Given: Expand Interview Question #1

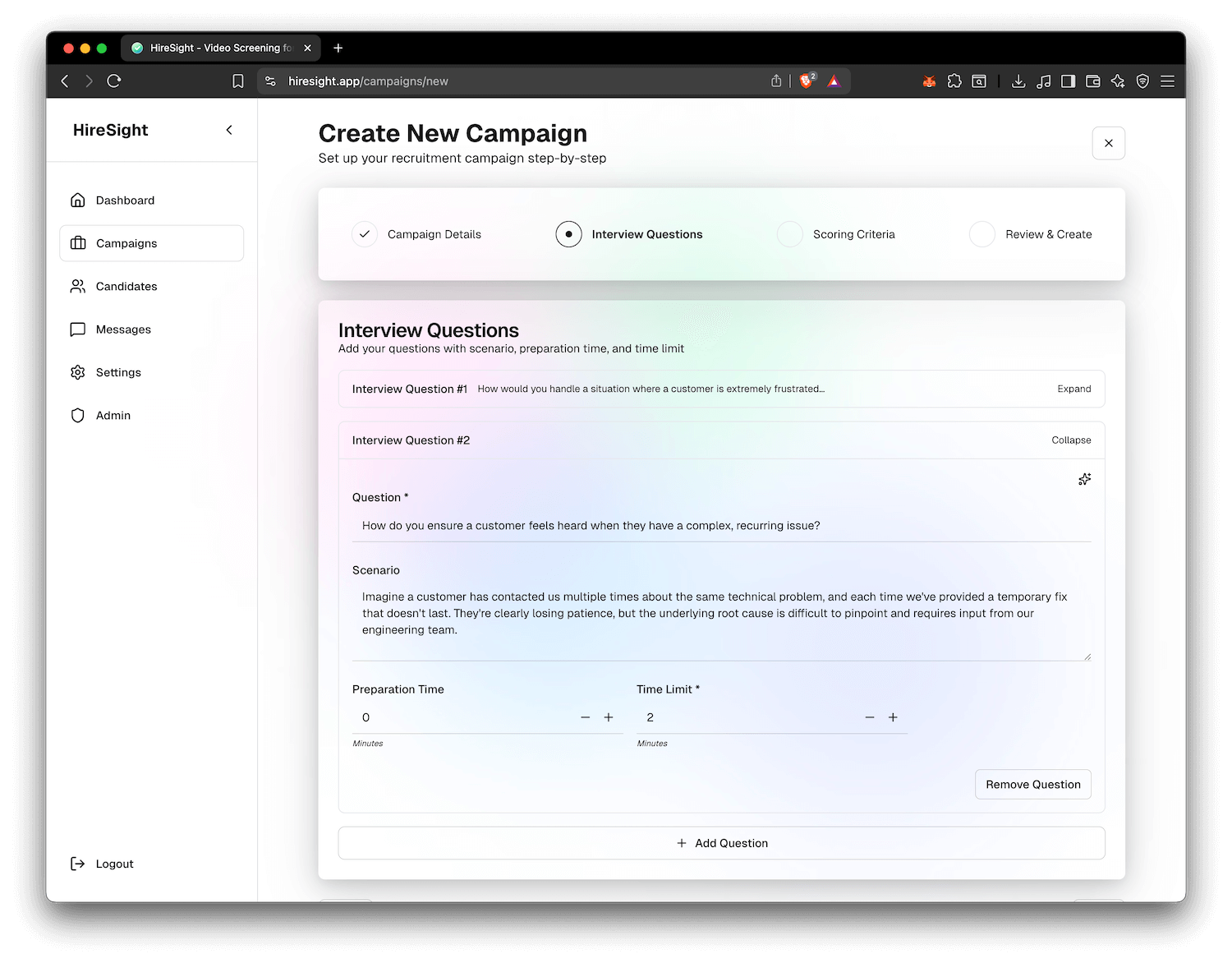Looking at the screenshot, I should [1073, 389].
